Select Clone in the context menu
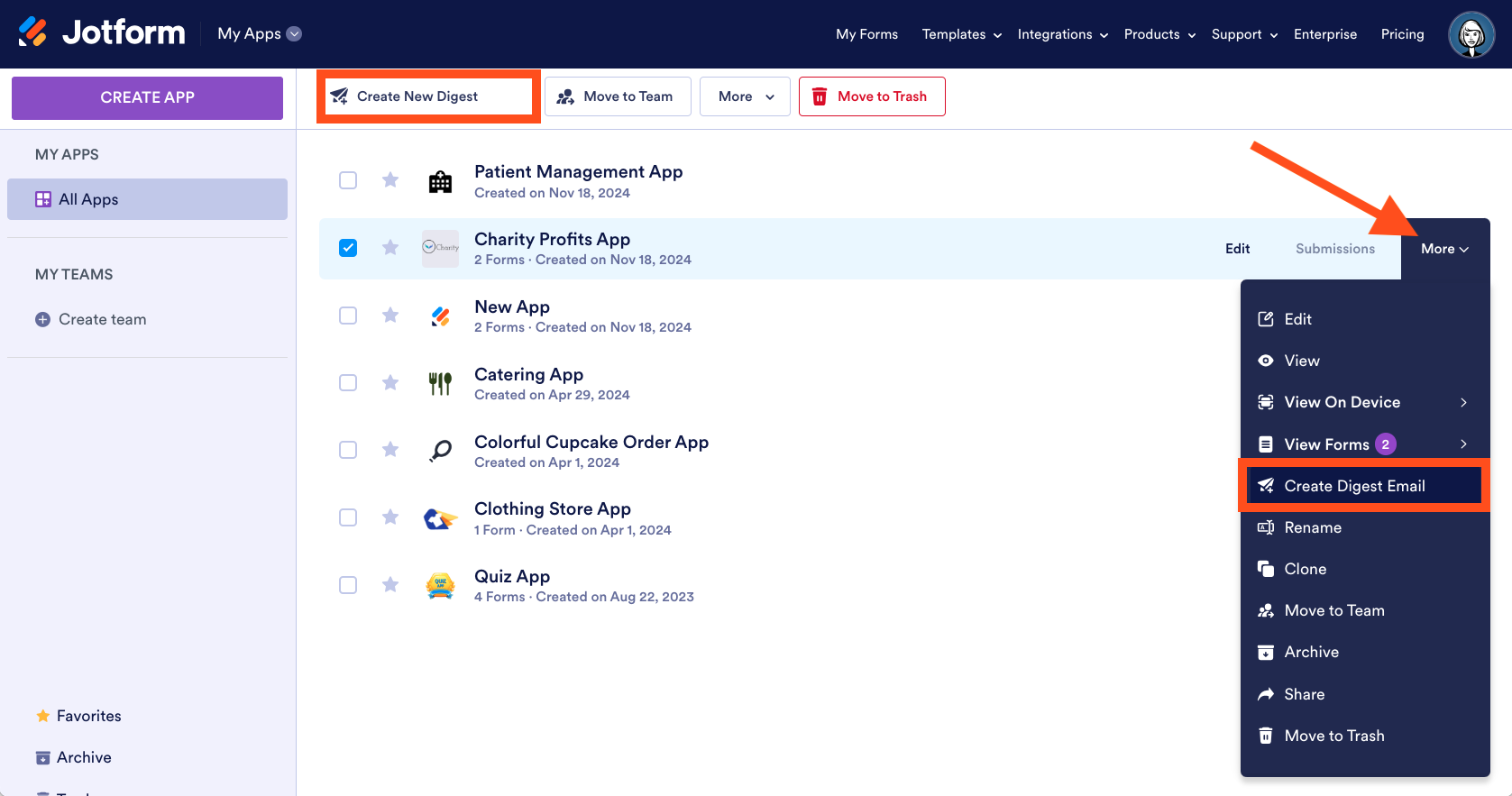 1305,569
